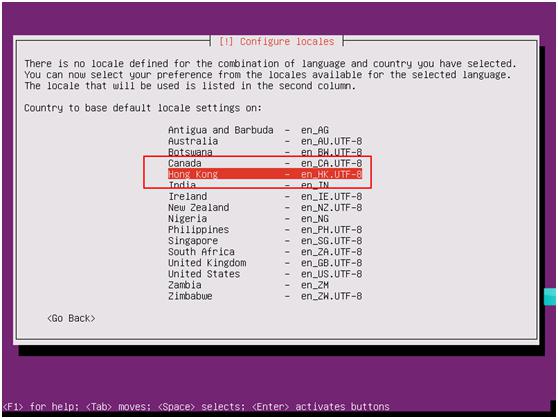Image resolution: width=558 pixels, height=419 pixels.
Task: Pick Nigeria en_NG from the list
Action: click(x=265, y=219)
